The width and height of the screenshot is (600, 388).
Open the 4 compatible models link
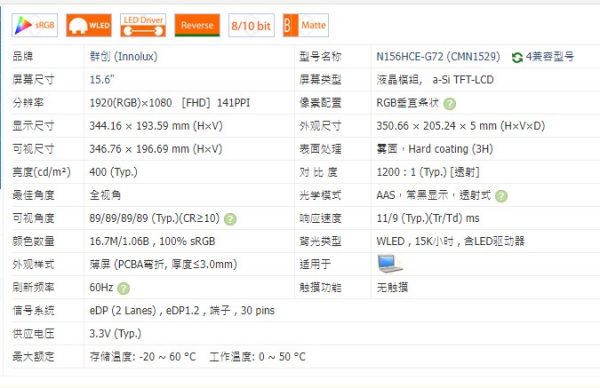click(550, 57)
